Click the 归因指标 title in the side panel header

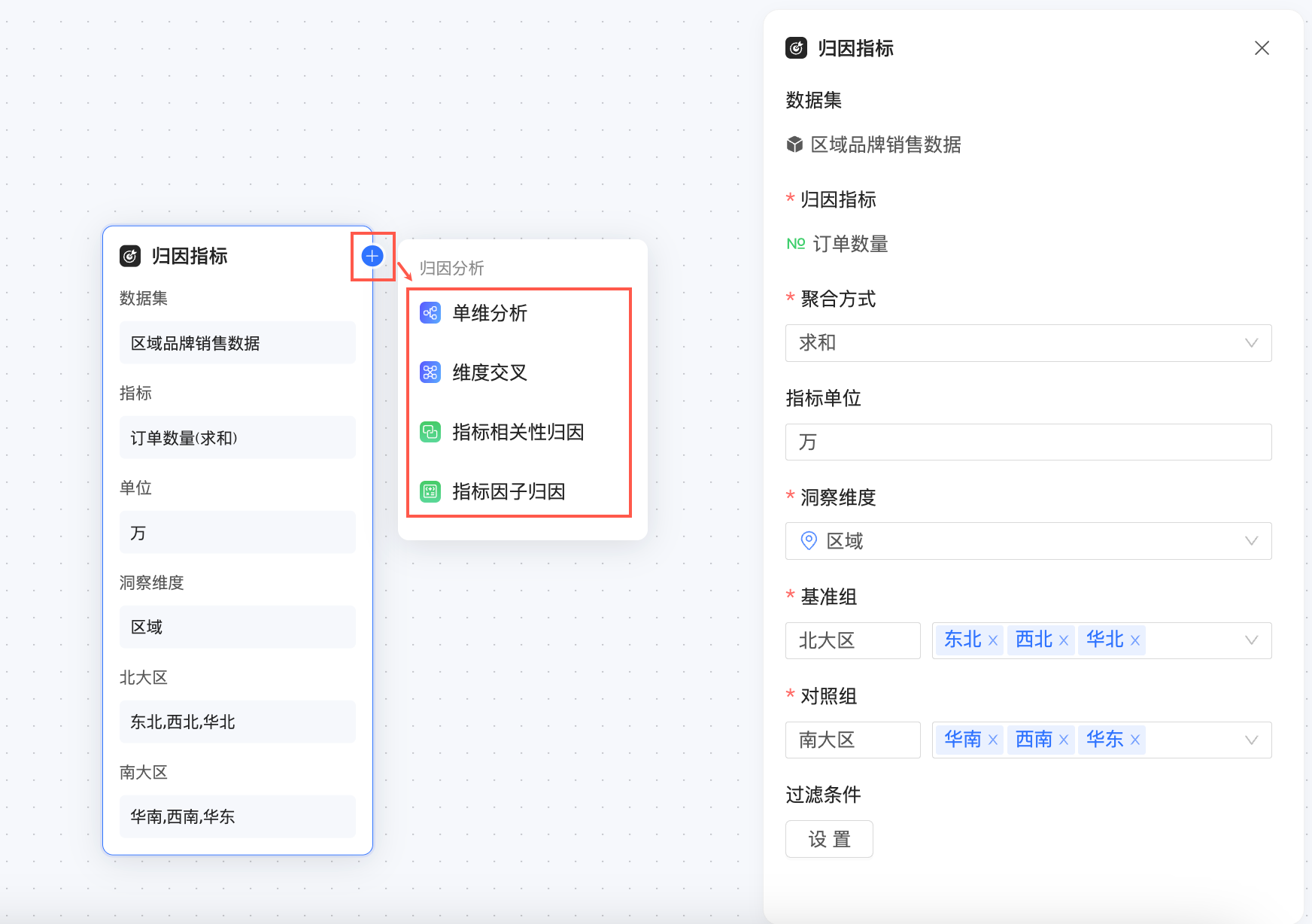pos(856,48)
